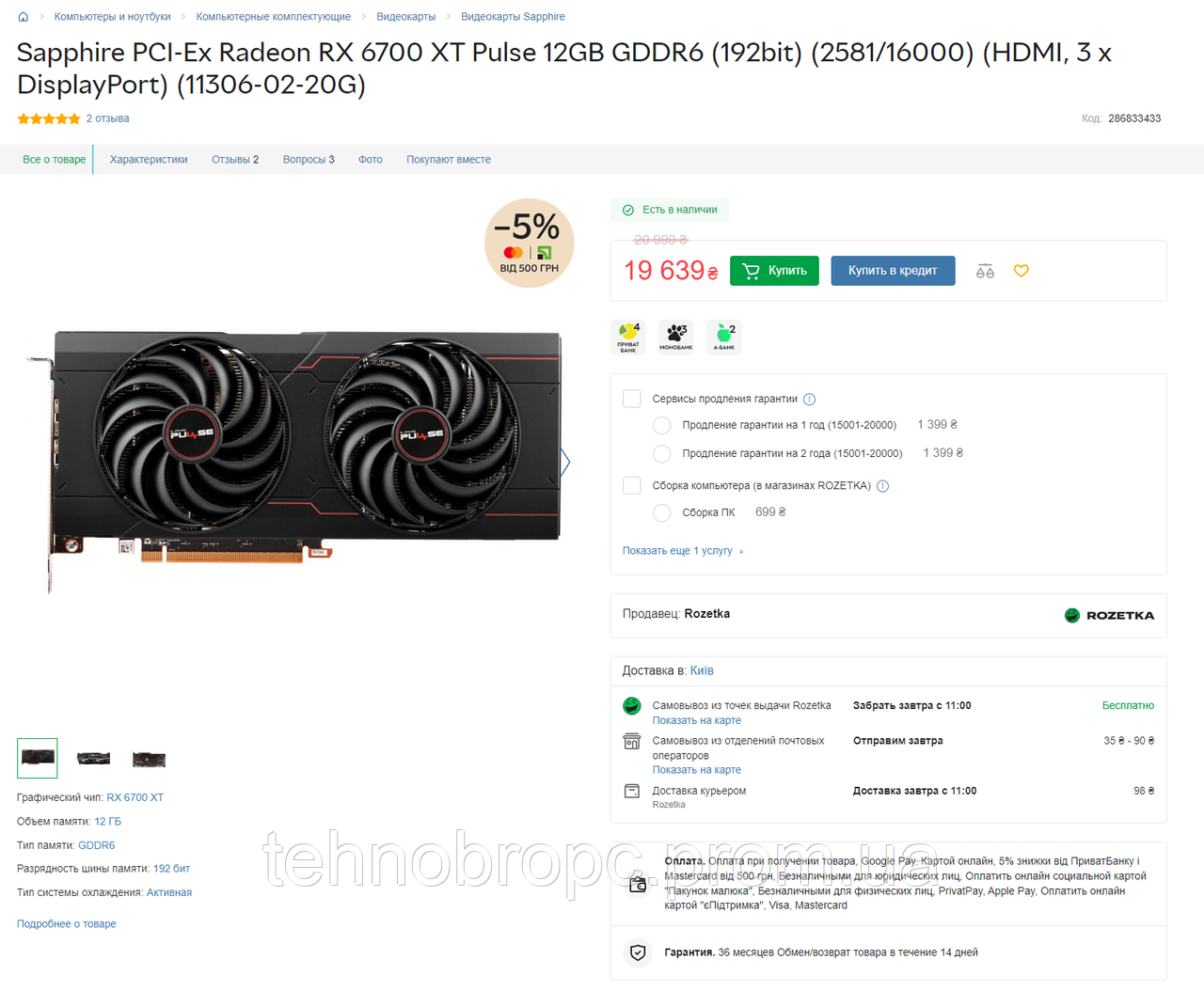Screen dimensions: 1204x991
Task: Tick the computer assembly service checkbox
Action: (632, 485)
